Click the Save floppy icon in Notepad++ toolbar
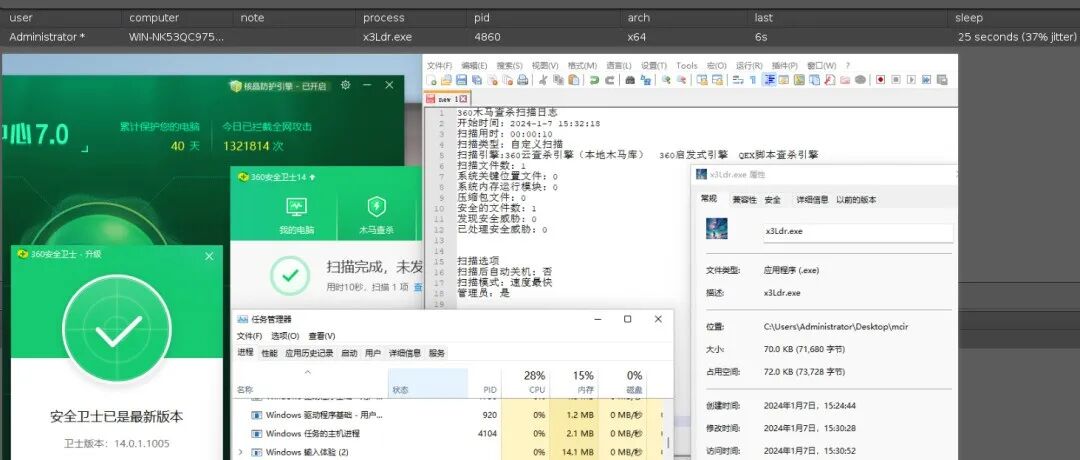Image resolution: width=1080 pixels, height=460 pixels. click(x=461, y=80)
